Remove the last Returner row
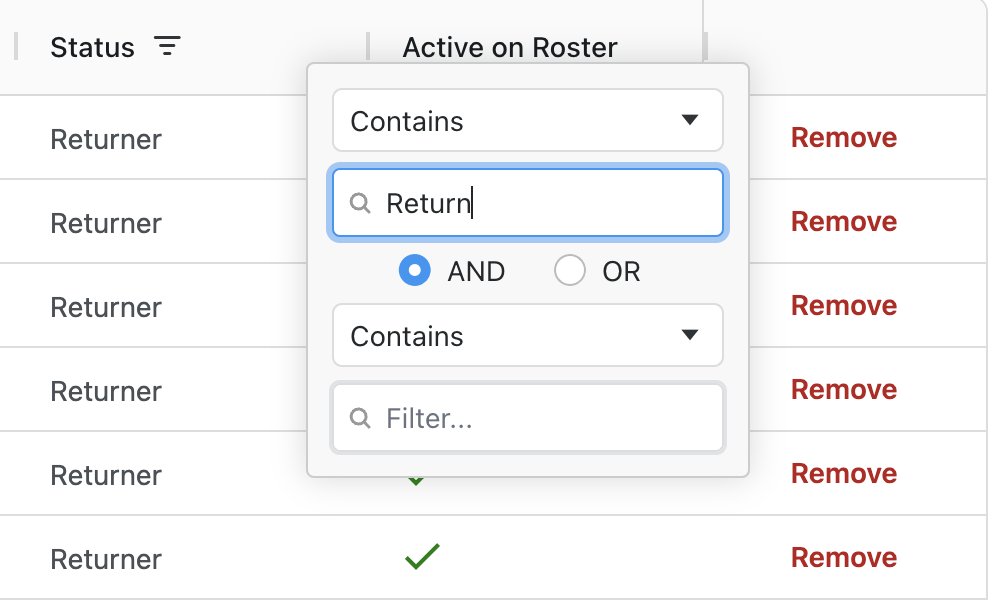The height and width of the screenshot is (600, 992). [843, 558]
